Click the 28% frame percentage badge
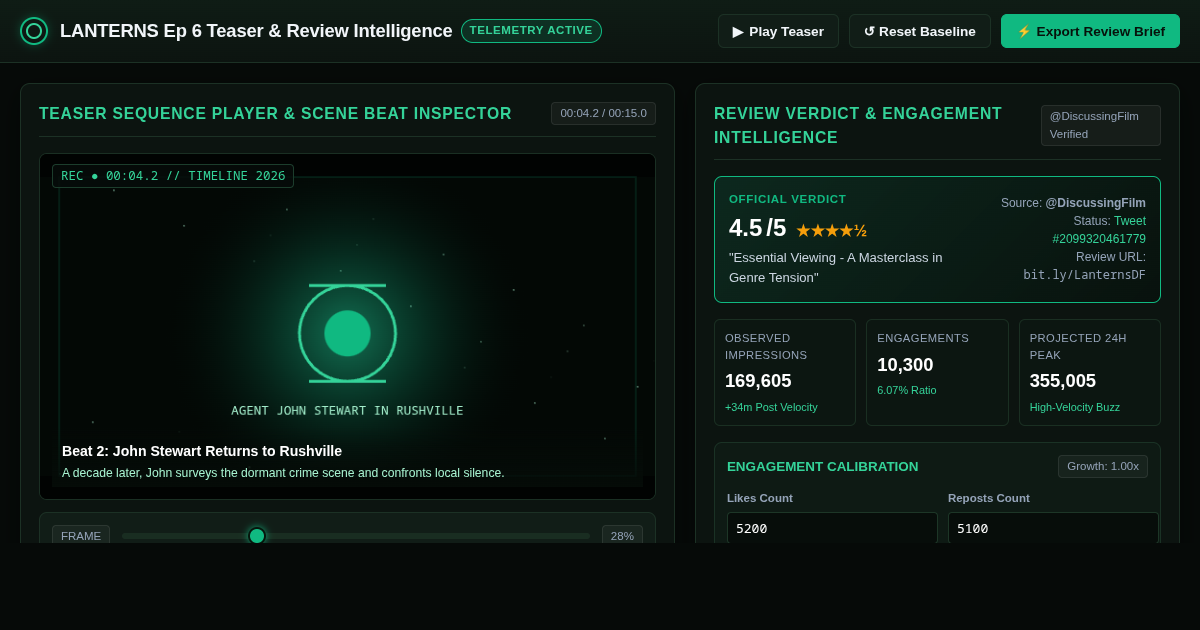Image resolution: width=1200 pixels, height=630 pixels. pos(622,536)
